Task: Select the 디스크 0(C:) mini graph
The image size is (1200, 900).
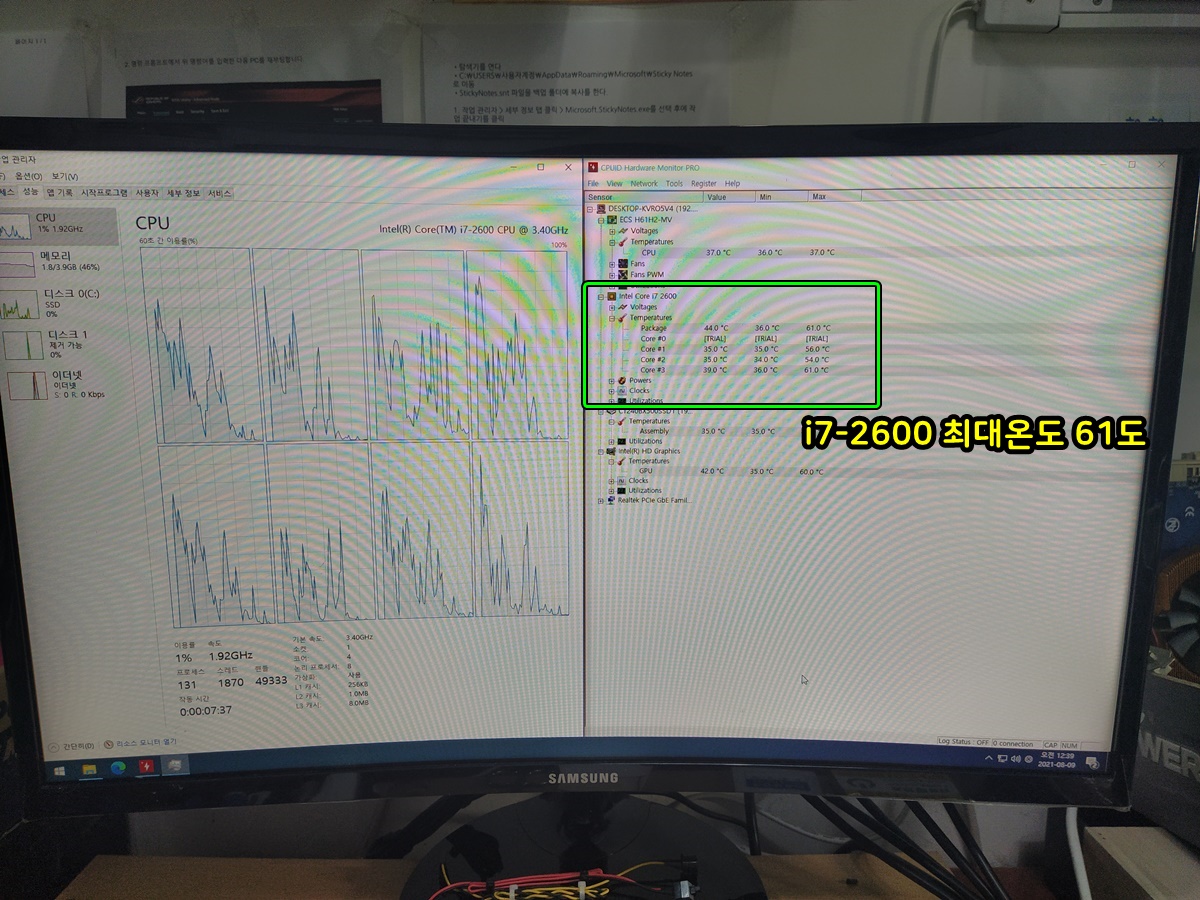Action: [x=20, y=304]
